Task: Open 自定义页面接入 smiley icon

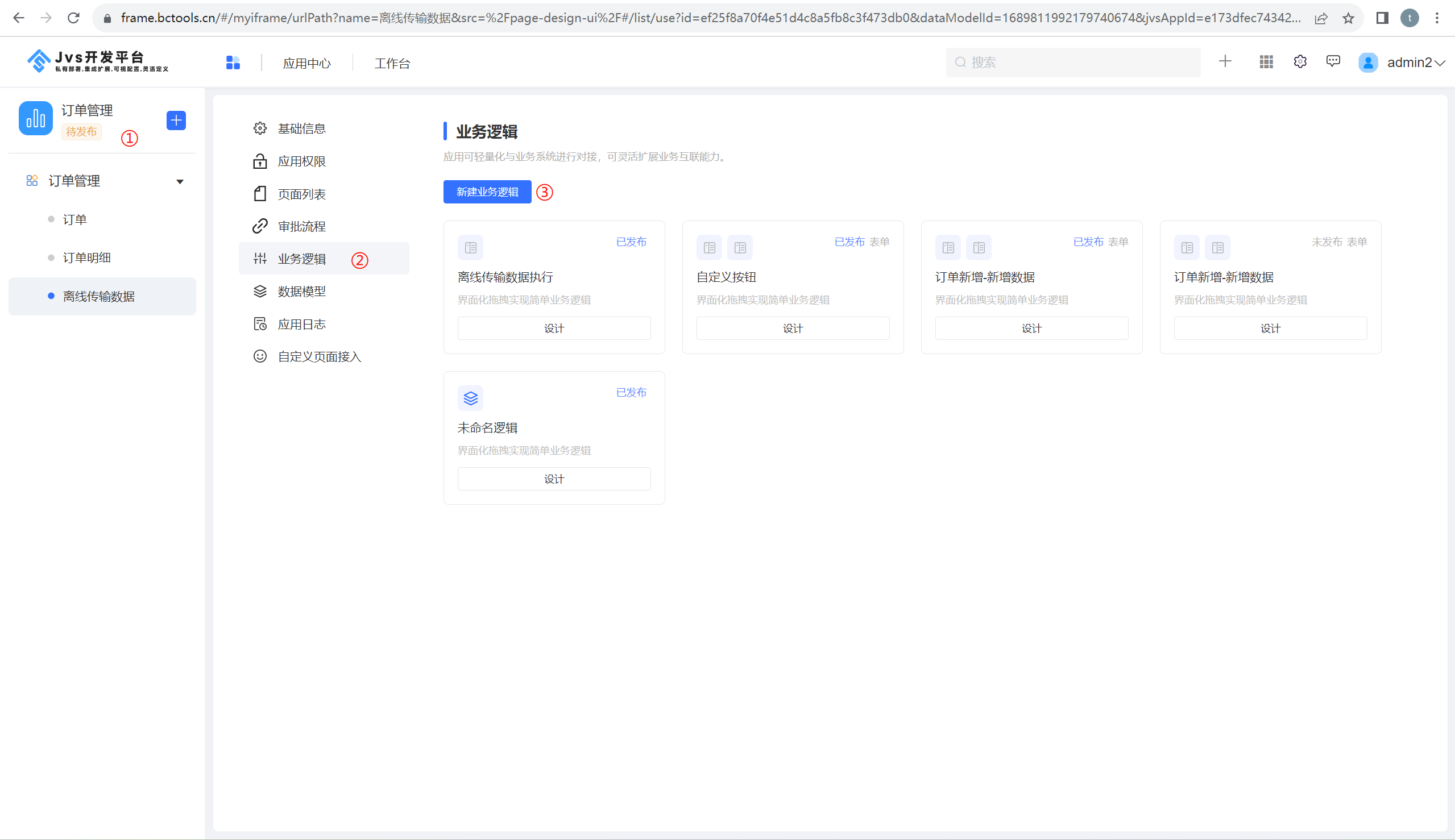Action: pyautogui.click(x=260, y=356)
